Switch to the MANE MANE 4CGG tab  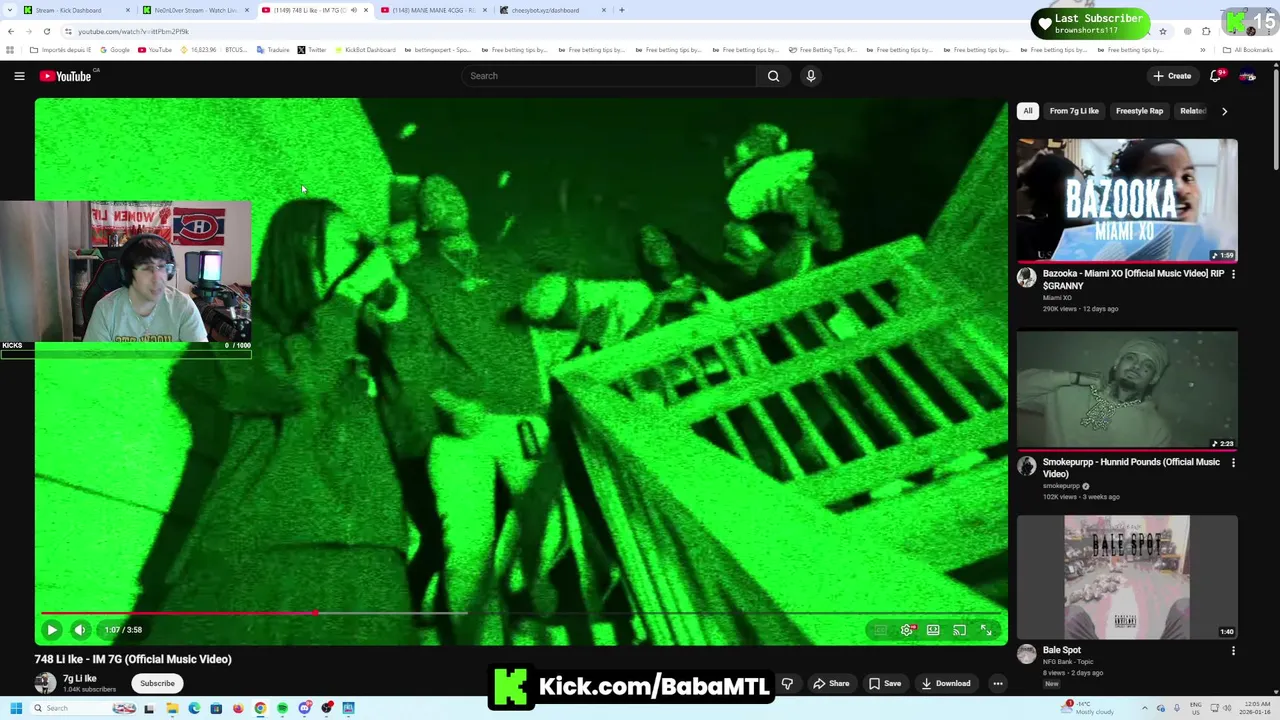pos(434,10)
